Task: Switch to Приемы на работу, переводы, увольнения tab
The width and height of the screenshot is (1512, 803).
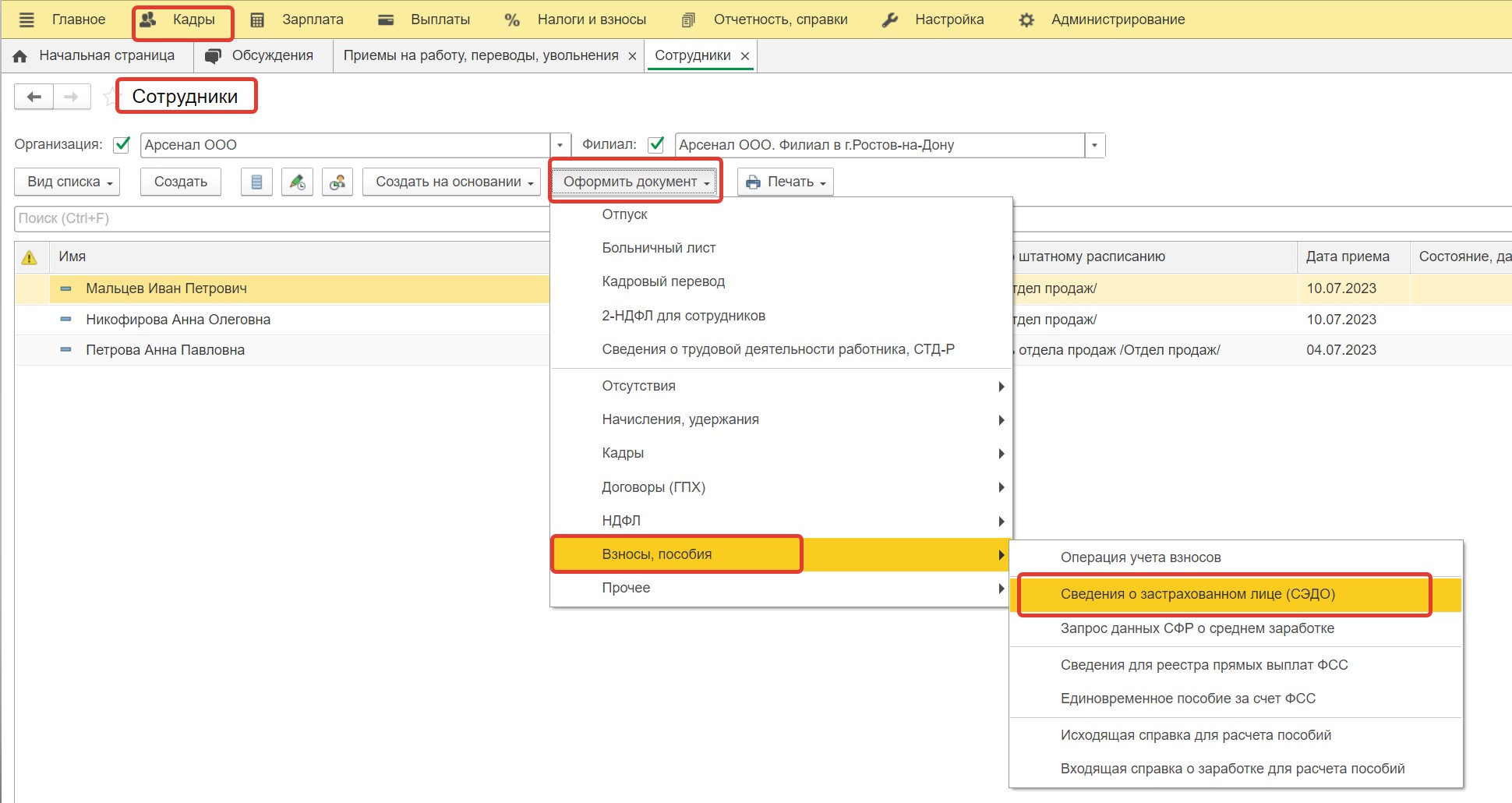Action: [481, 56]
